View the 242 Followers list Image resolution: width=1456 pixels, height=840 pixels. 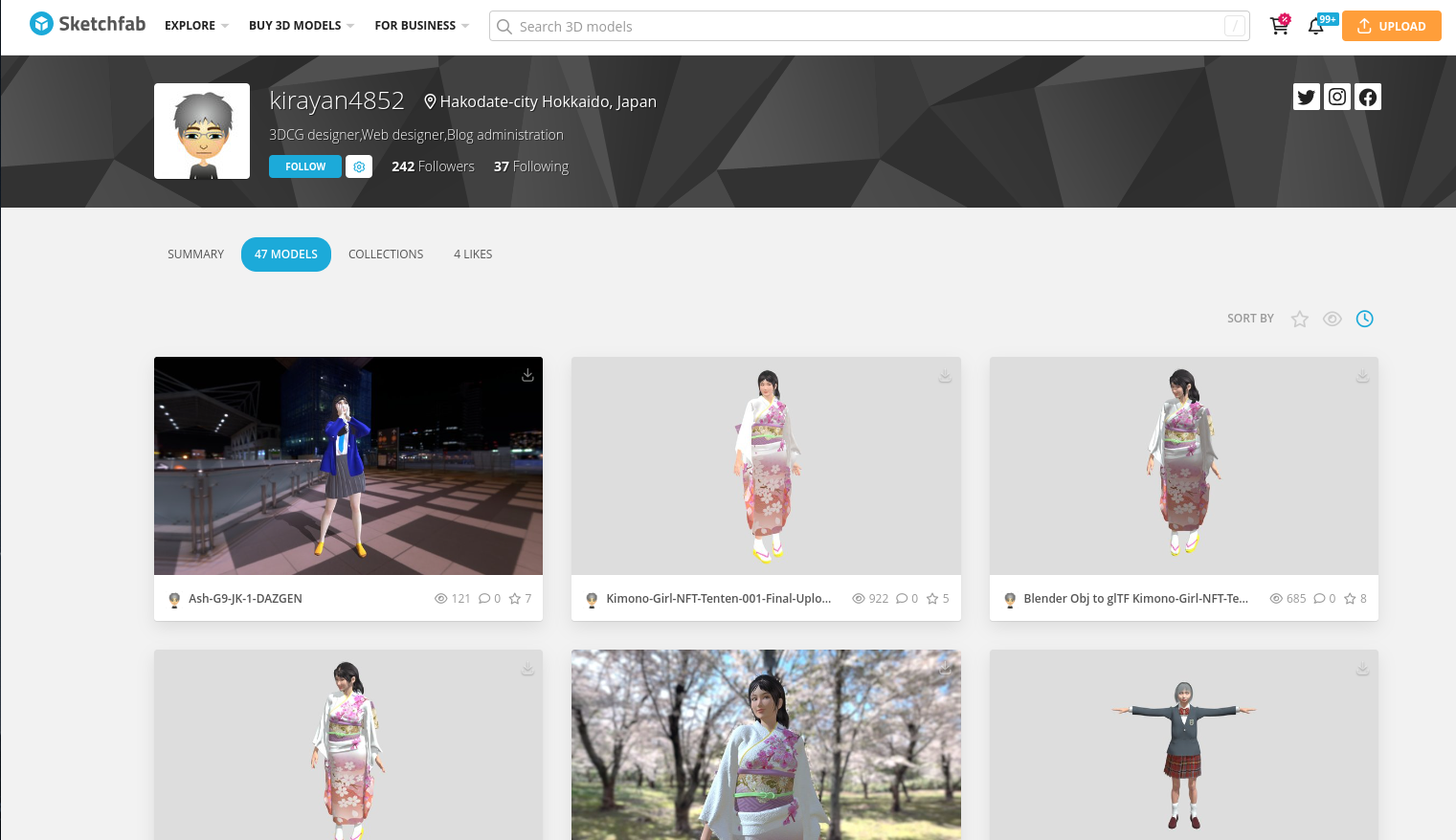tap(433, 166)
